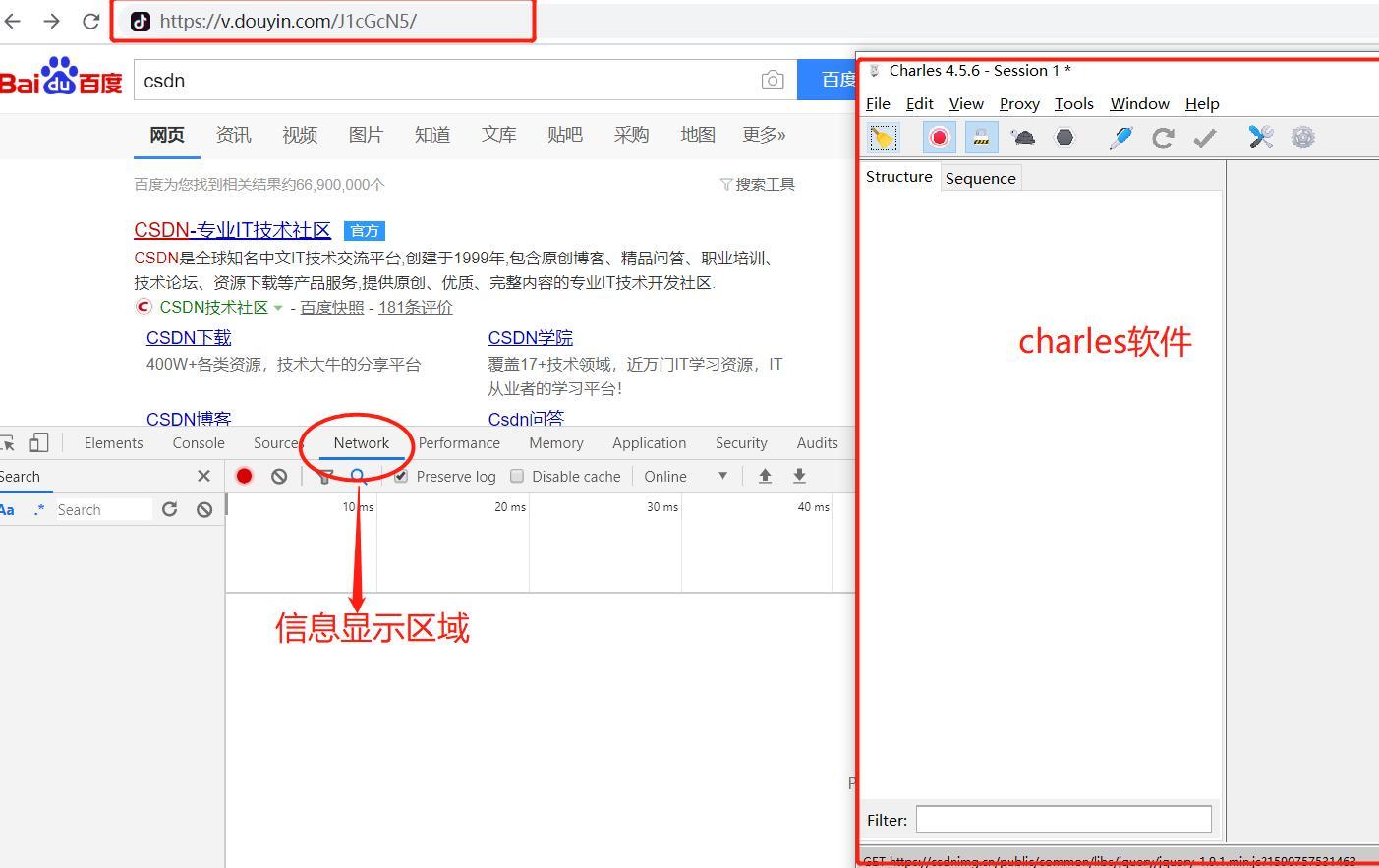Click DevTools network search magnifier icon
This screenshot has height=868, width=1379.
click(359, 476)
